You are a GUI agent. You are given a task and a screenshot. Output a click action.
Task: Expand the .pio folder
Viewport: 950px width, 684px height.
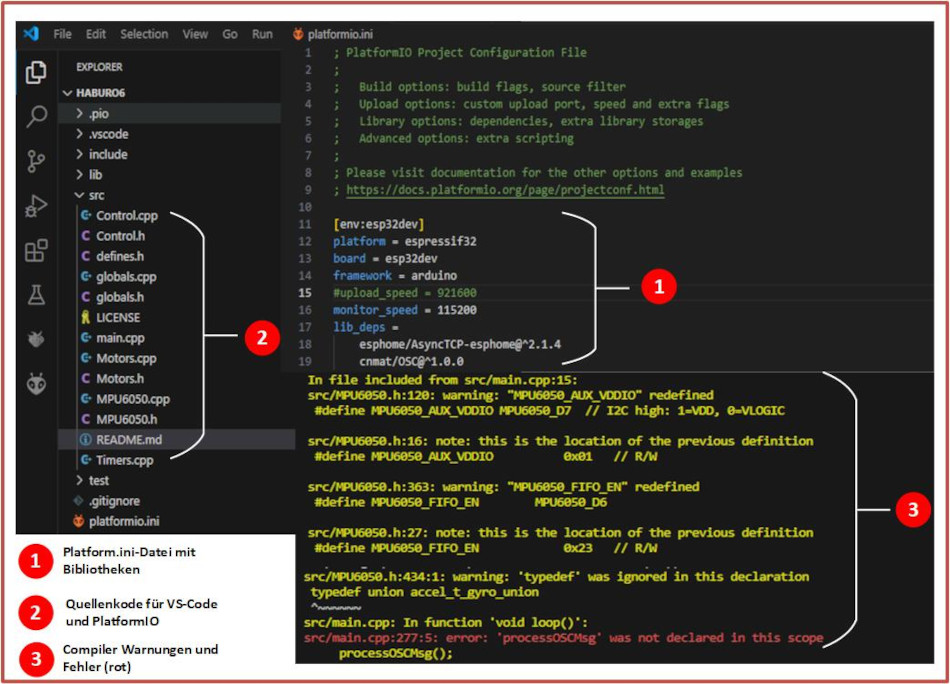click(170, 113)
